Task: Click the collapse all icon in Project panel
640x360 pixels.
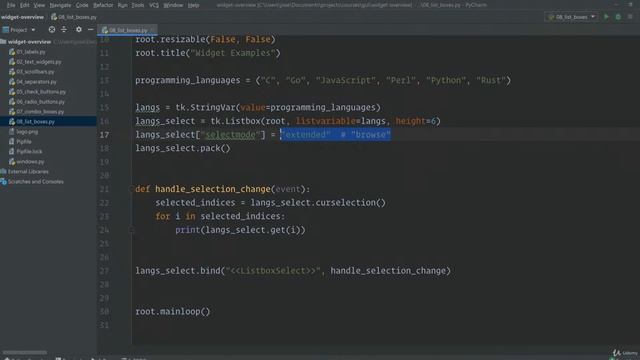Action: coord(64,29)
